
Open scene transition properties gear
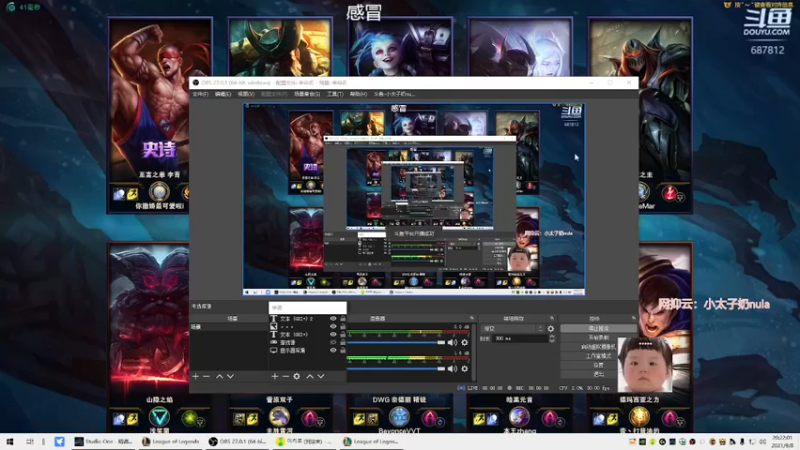tap(551, 329)
